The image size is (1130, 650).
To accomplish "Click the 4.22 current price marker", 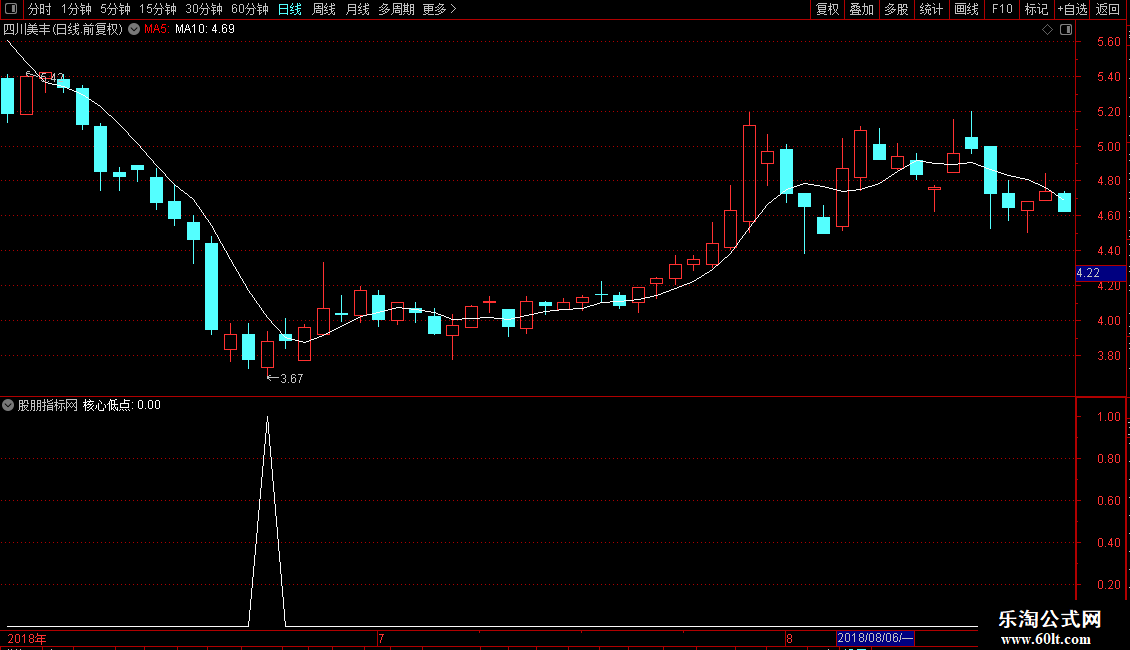I will point(1100,273).
